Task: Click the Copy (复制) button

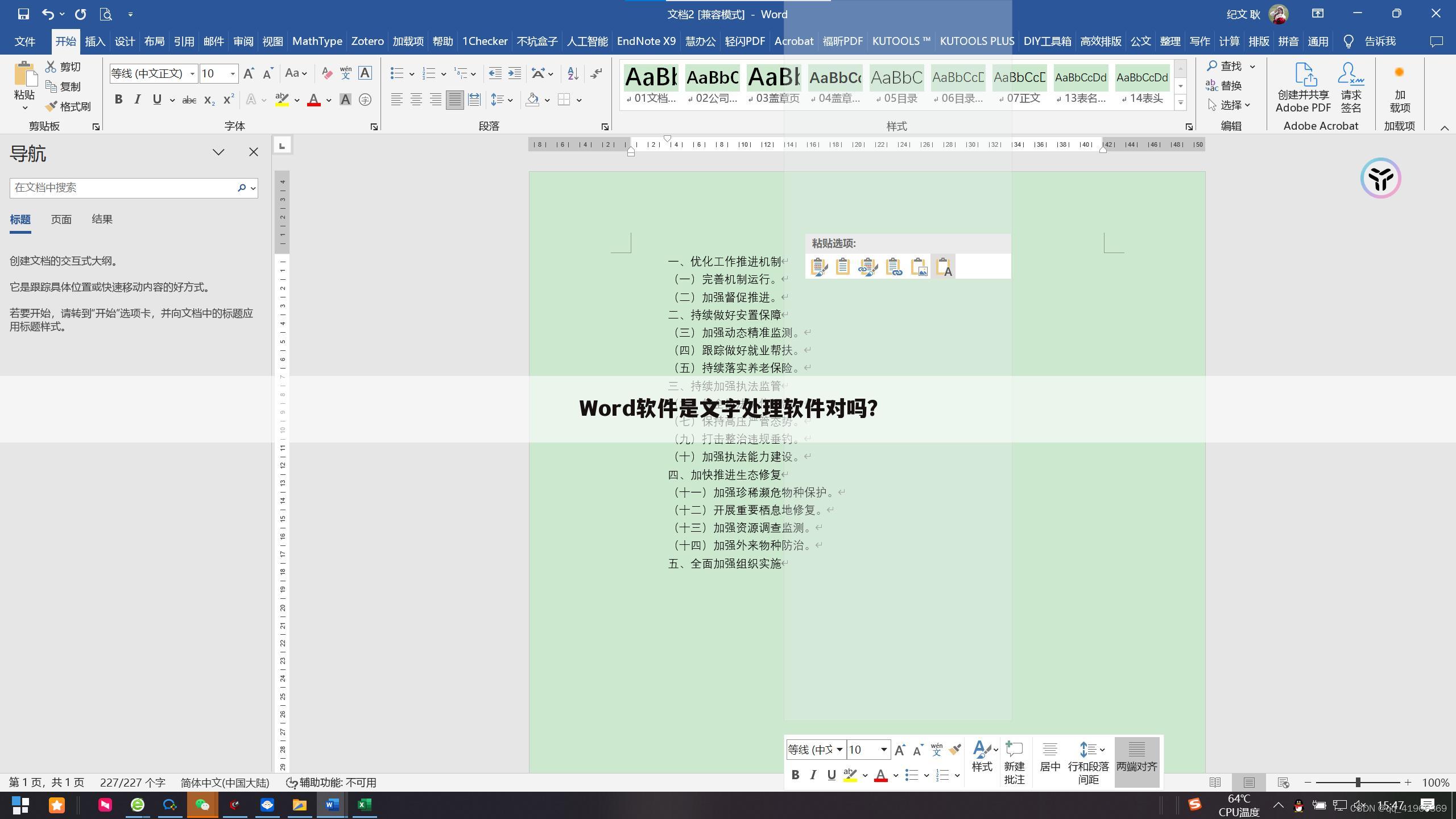Action: pos(63,87)
